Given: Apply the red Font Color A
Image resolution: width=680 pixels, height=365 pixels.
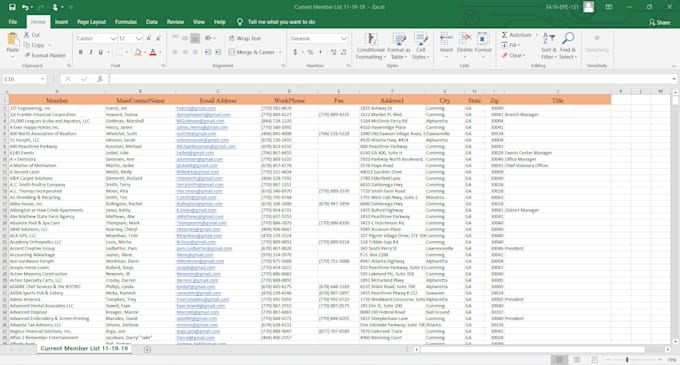Looking at the screenshot, I should pyautogui.click(x=153, y=52).
